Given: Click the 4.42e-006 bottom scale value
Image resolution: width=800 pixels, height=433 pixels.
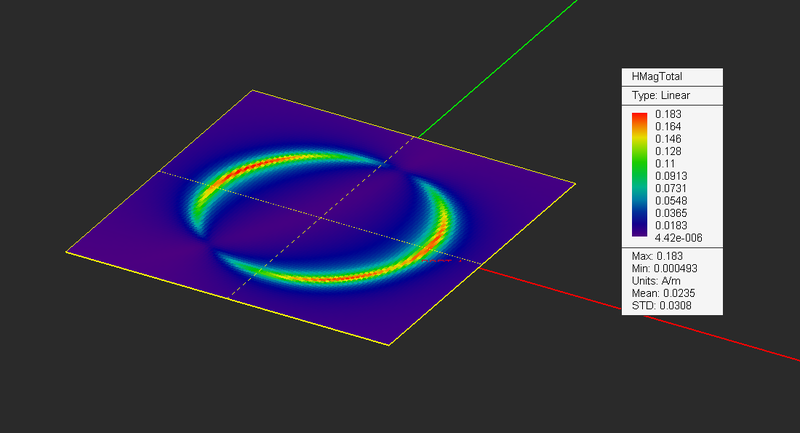Looking at the screenshot, I should (x=679, y=238).
